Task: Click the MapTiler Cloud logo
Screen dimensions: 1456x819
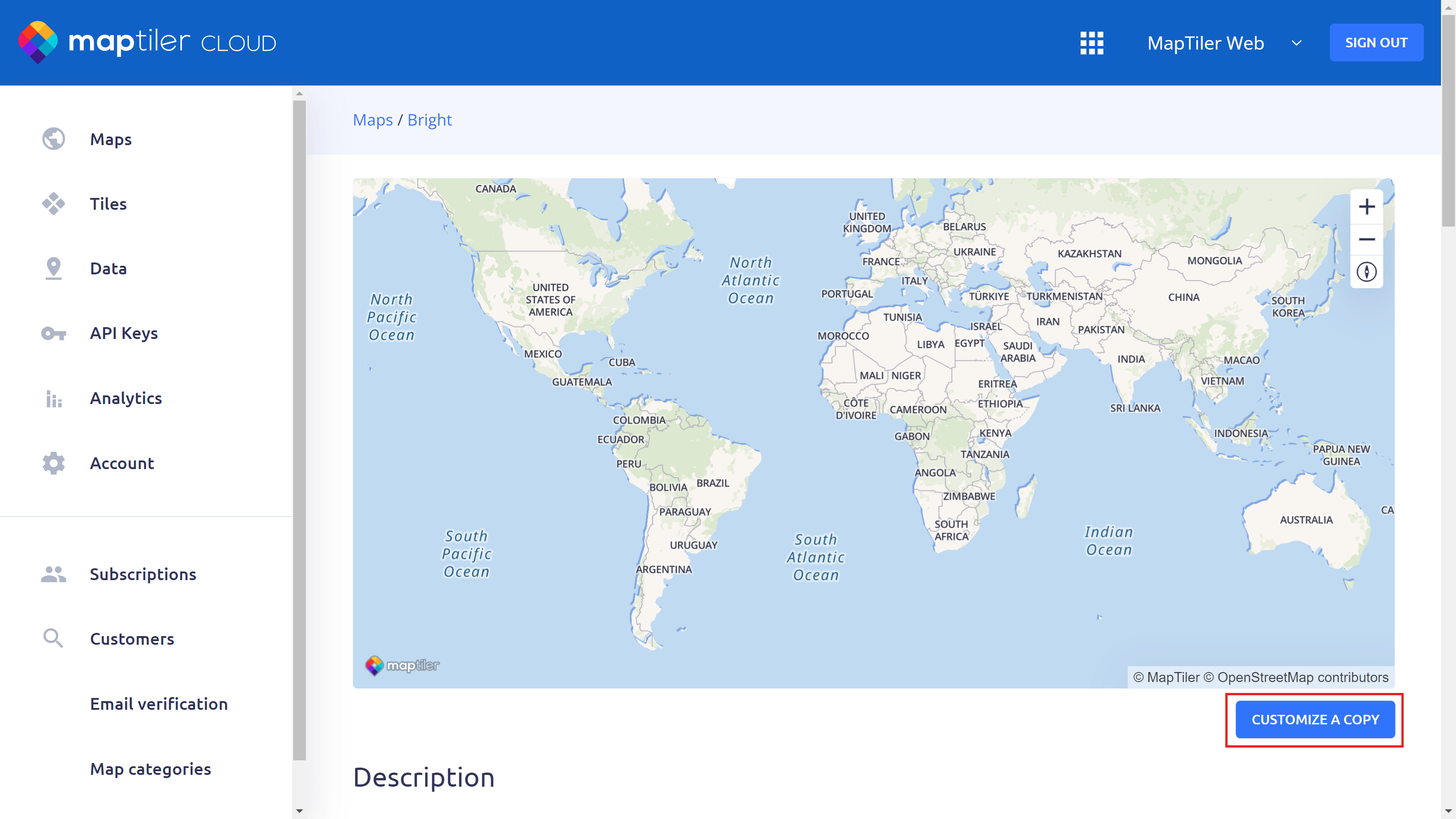Action: tap(147, 42)
